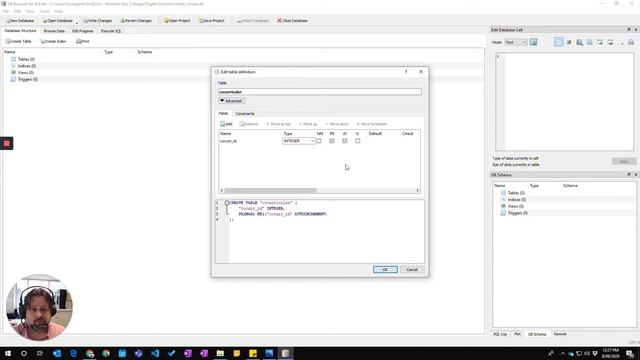
Task: Select Triggers (0) in the main structure tree
Action: 27,79
